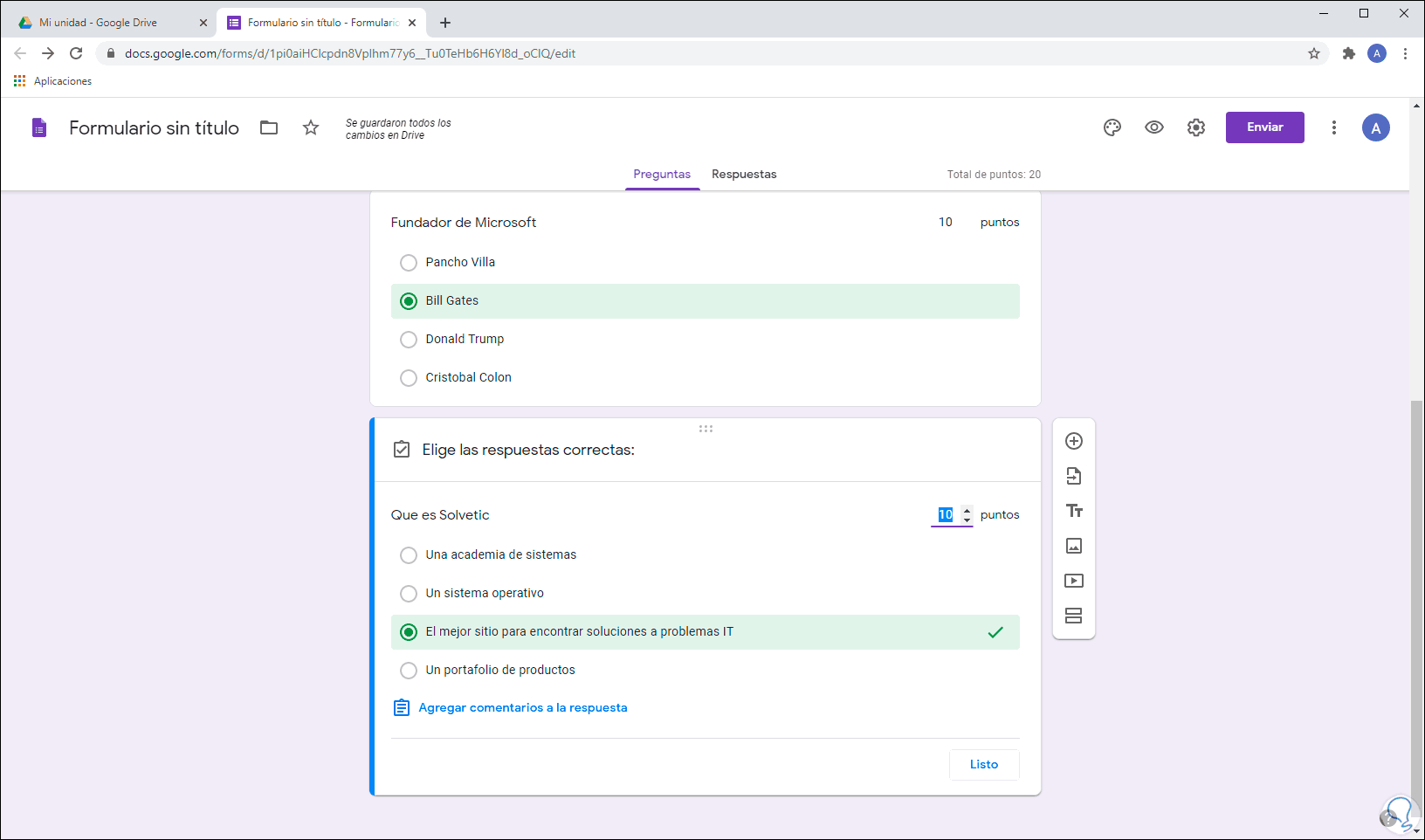The height and width of the screenshot is (840, 1425).
Task: Open the Chrome extensions puzzle icon
Action: coord(1349,53)
